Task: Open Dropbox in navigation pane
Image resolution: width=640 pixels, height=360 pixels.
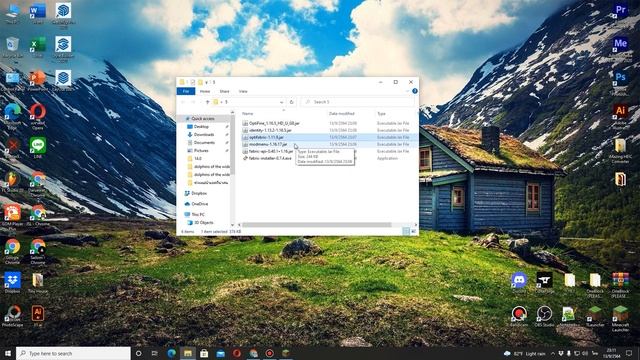Action: pos(199,193)
